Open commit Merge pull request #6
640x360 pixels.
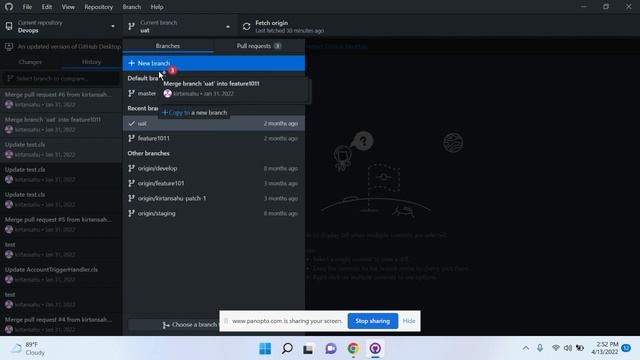(x=61, y=99)
